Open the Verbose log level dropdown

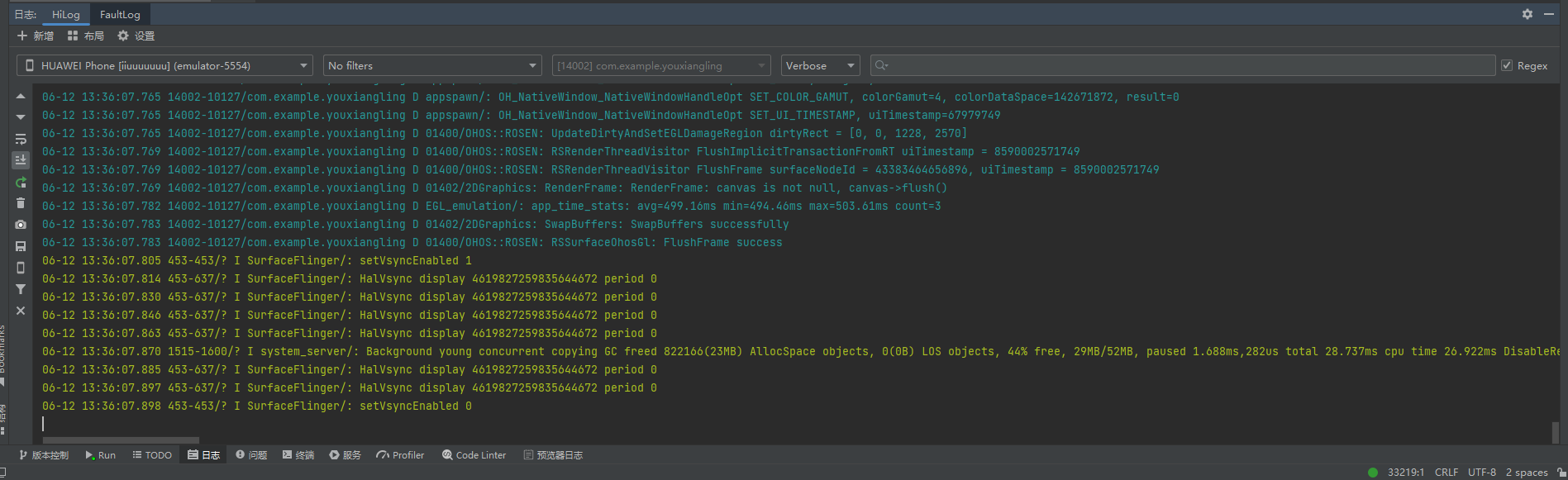click(x=820, y=65)
